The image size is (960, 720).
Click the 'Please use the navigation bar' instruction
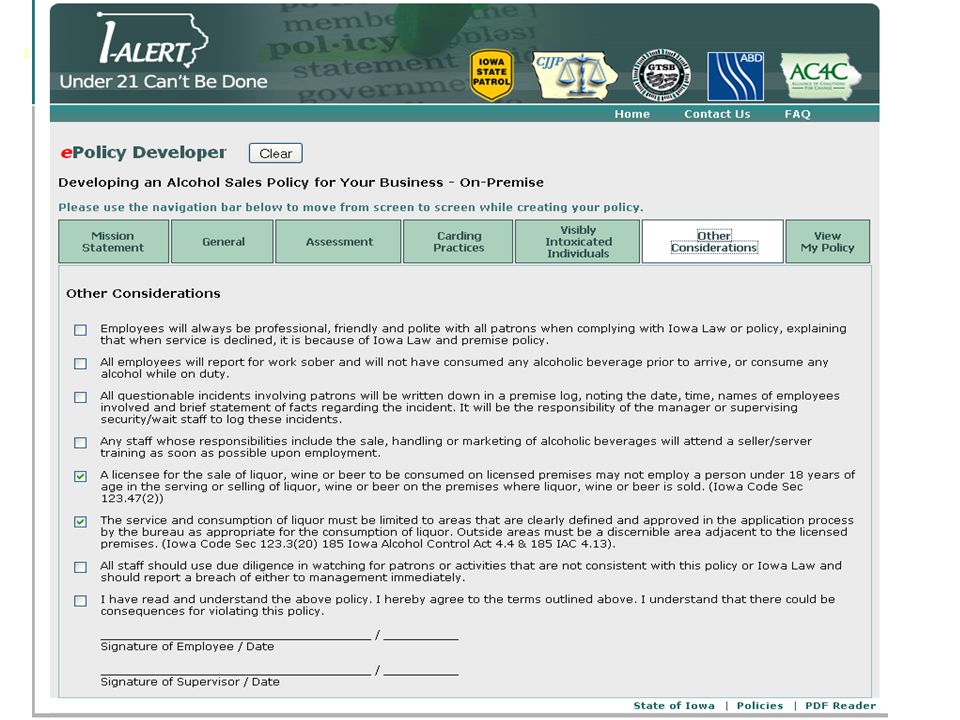coord(351,207)
